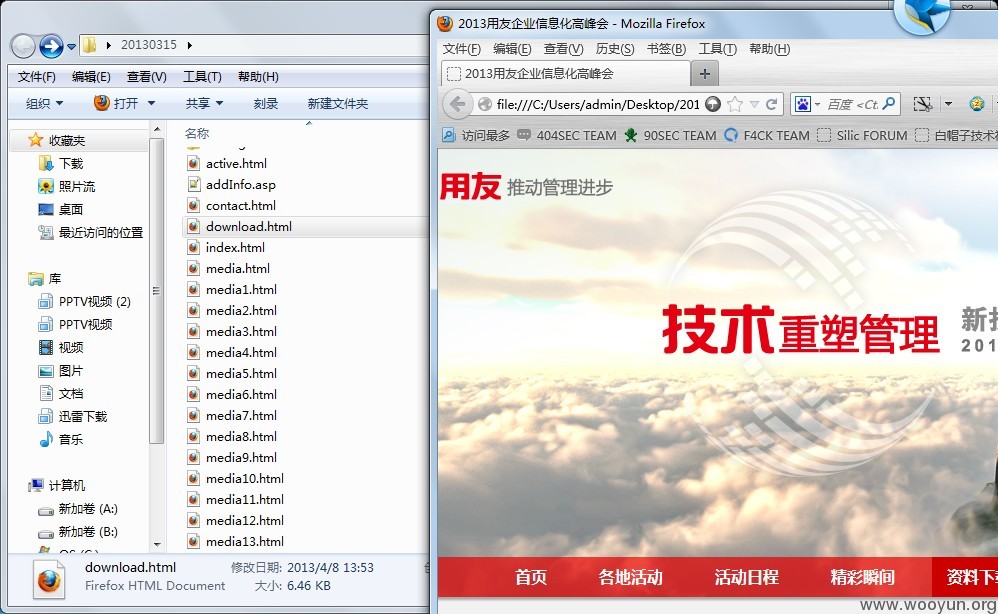Click the go arrow in Firefox URL bar
The width and height of the screenshot is (998, 614).
(x=713, y=104)
